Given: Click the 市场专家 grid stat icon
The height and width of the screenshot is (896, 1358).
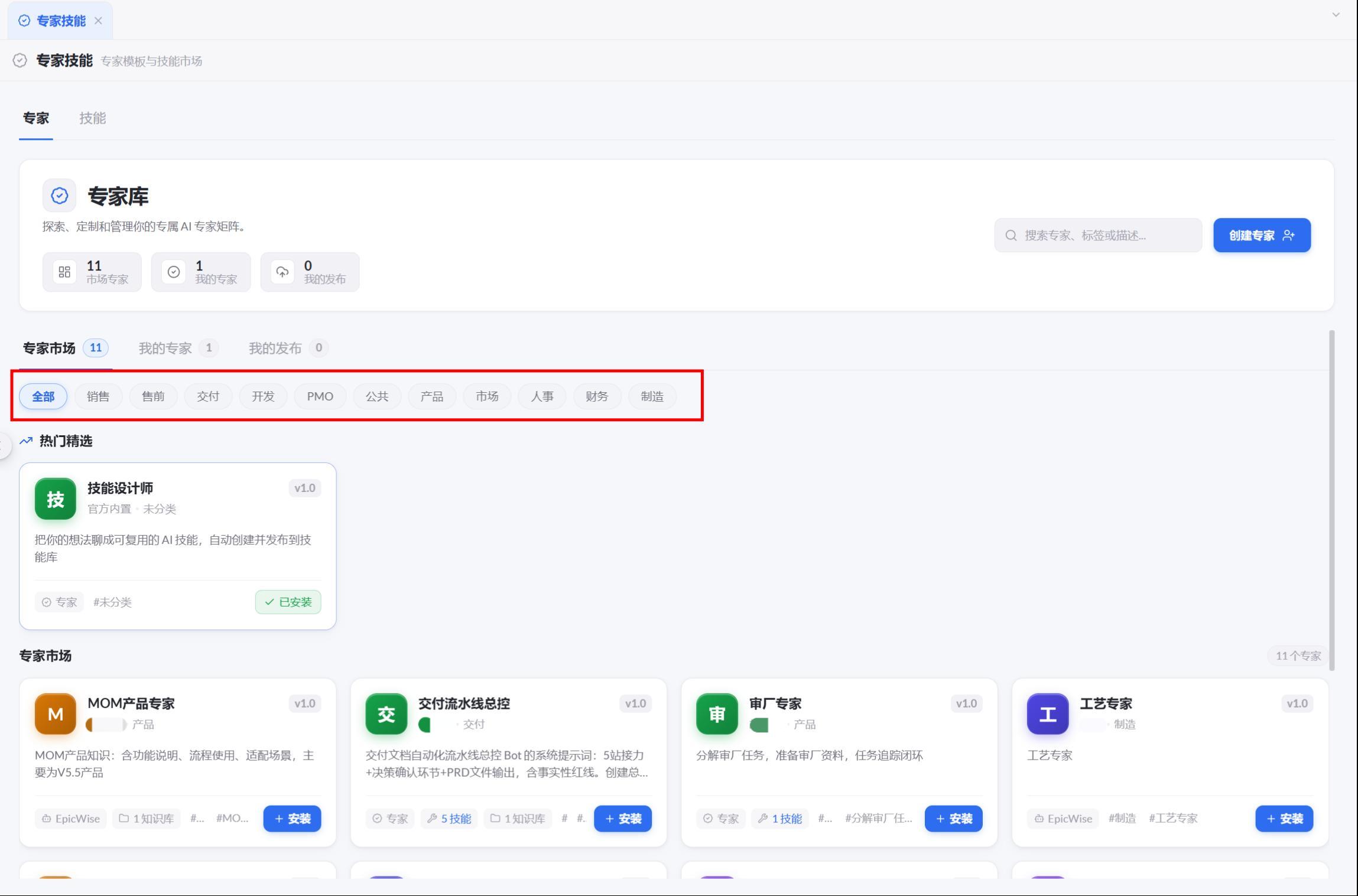Looking at the screenshot, I should pos(64,272).
